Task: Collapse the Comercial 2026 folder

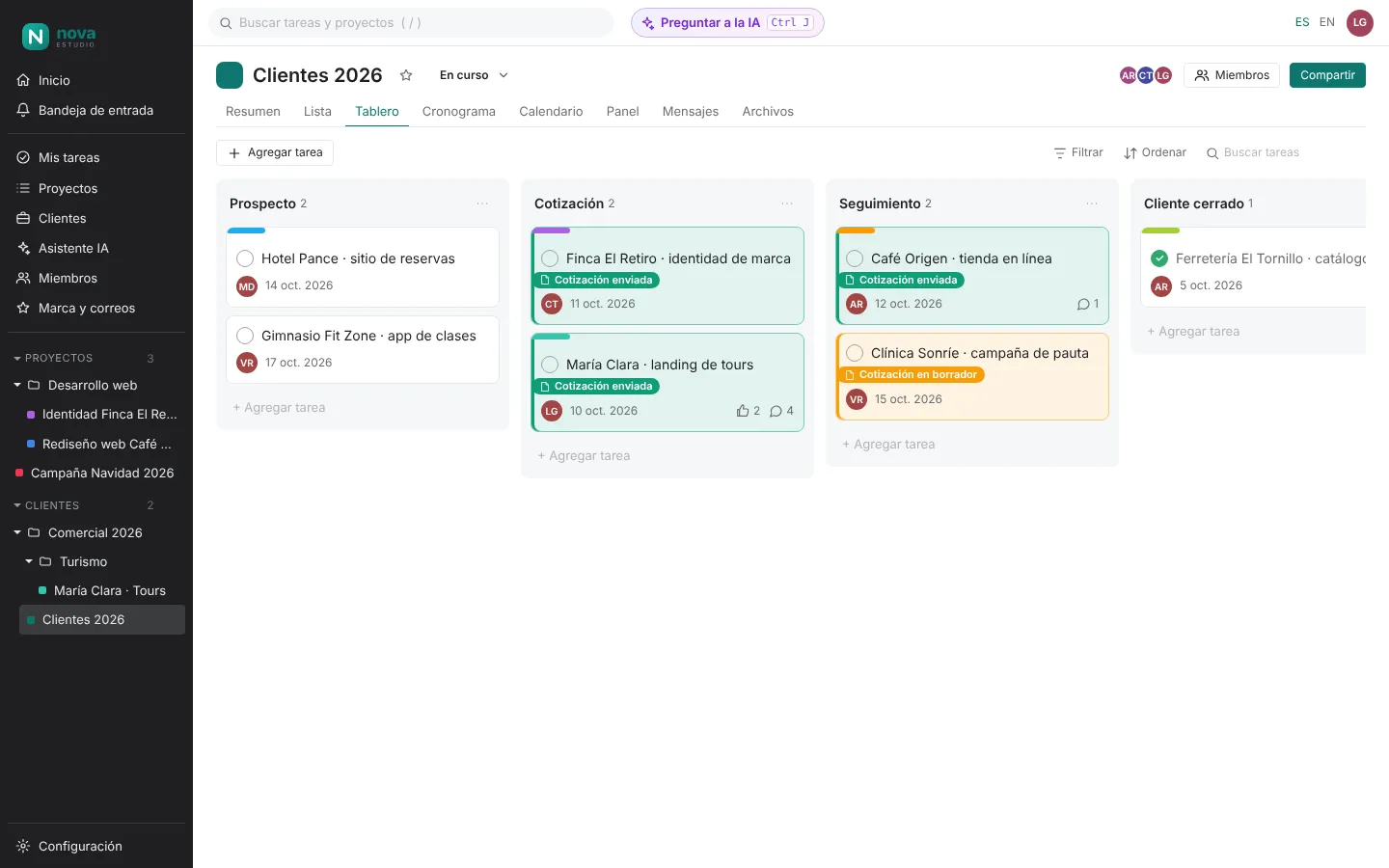Action: click(17, 533)
